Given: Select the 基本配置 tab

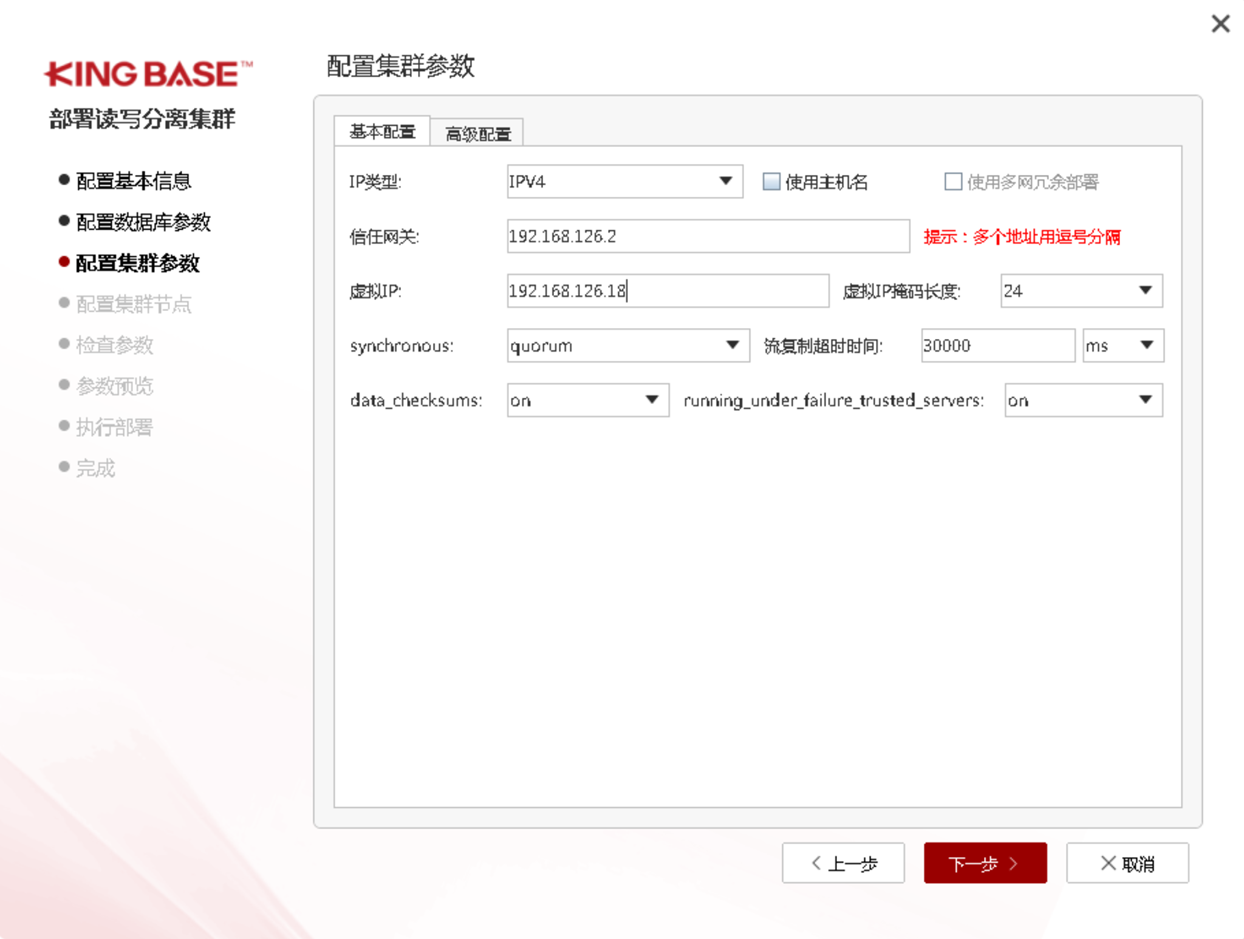Looking at the screenshot, I should pos(382,132).
